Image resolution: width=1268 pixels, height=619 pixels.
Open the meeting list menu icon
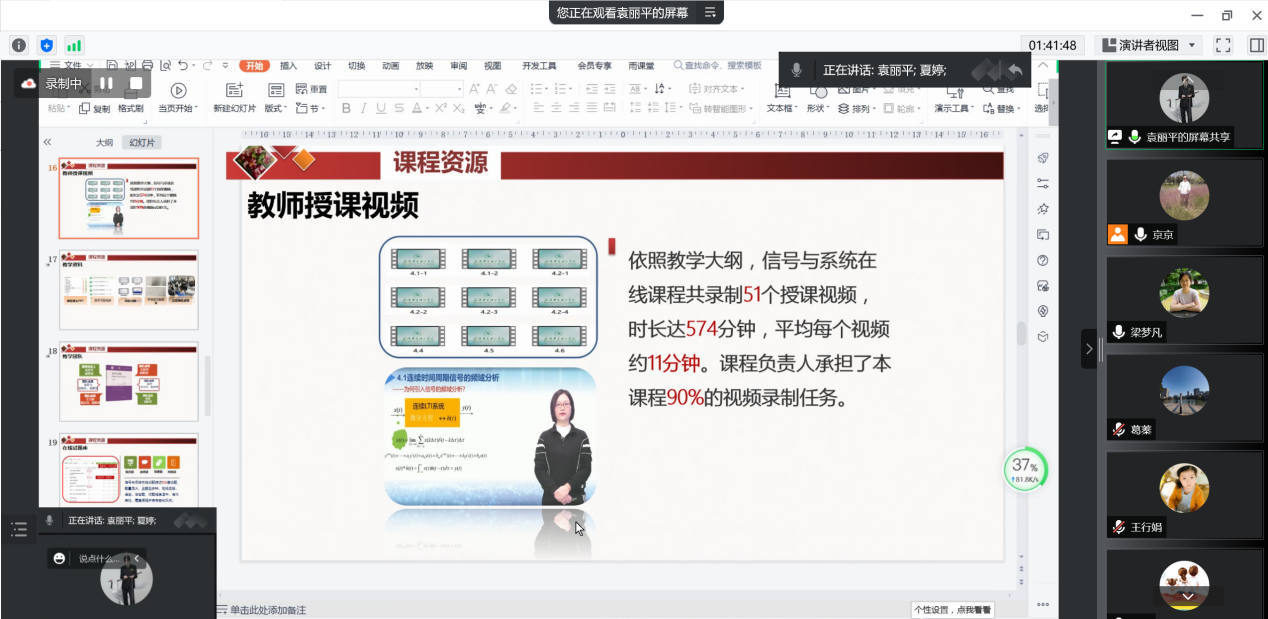point(19,530)
